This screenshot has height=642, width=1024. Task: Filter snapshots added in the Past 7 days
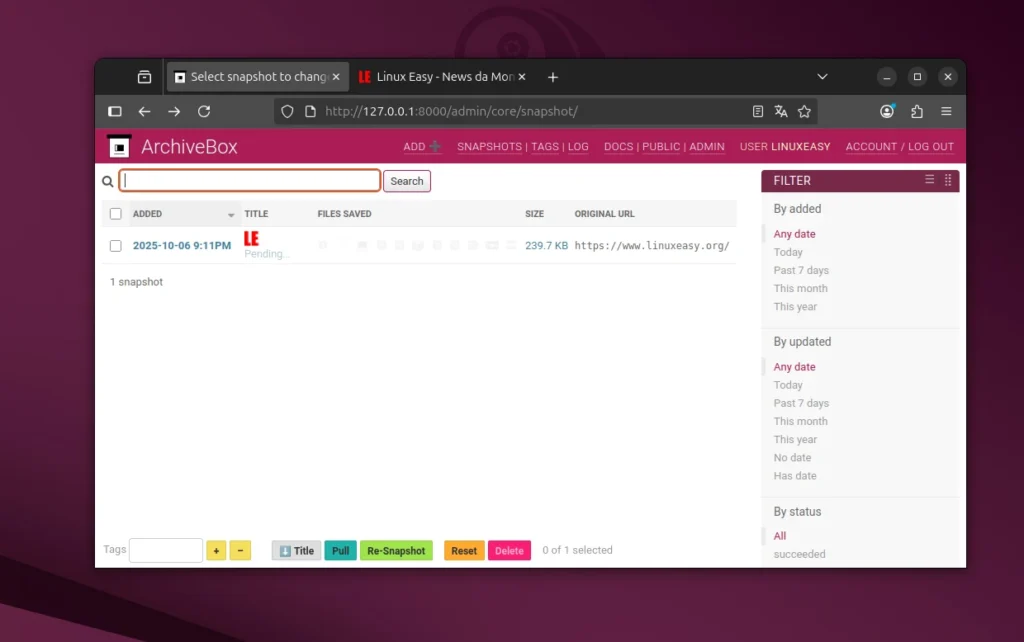click(x=800, y=270)
